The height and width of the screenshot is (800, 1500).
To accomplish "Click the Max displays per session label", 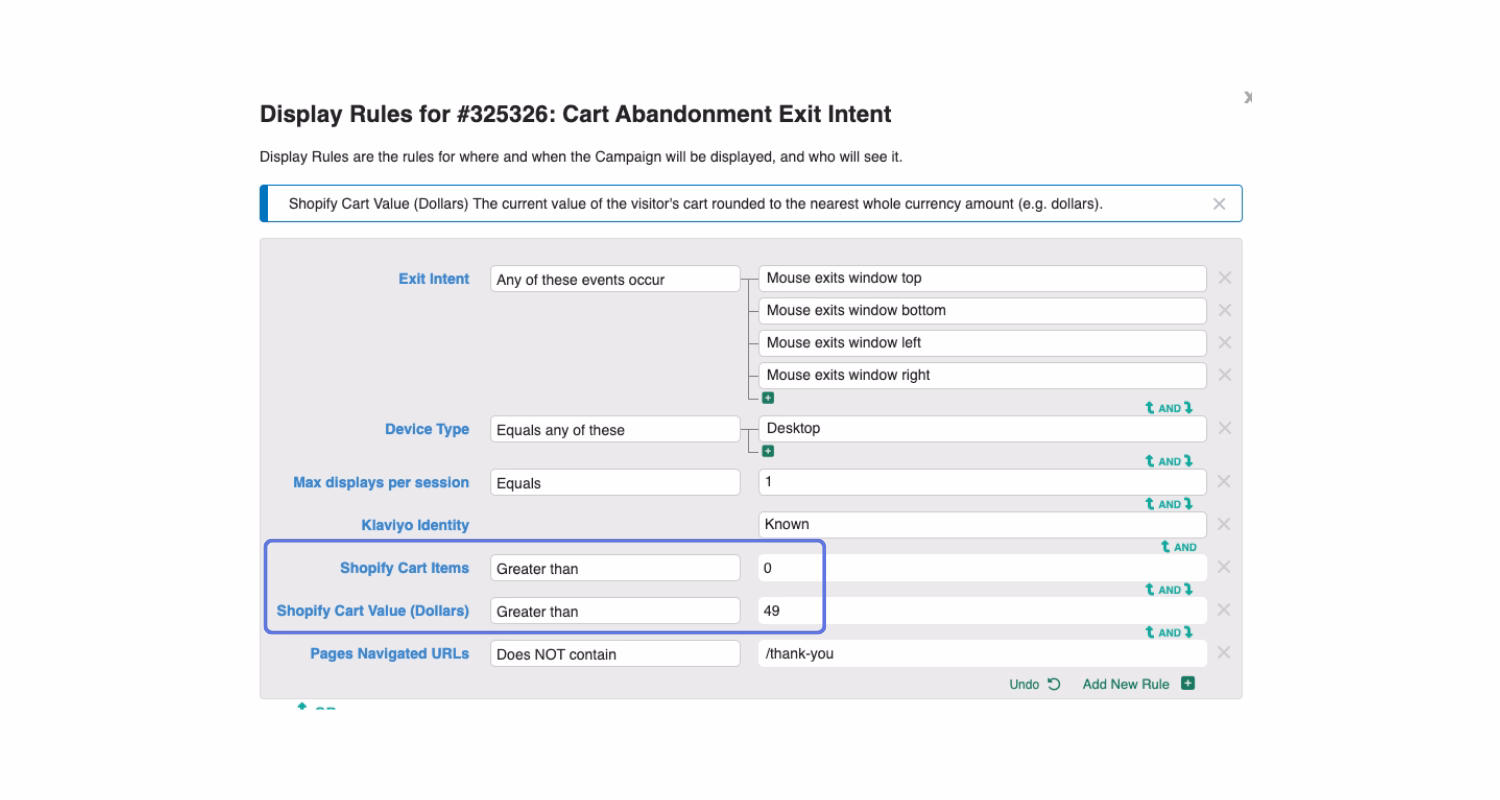I will (381, 482).
